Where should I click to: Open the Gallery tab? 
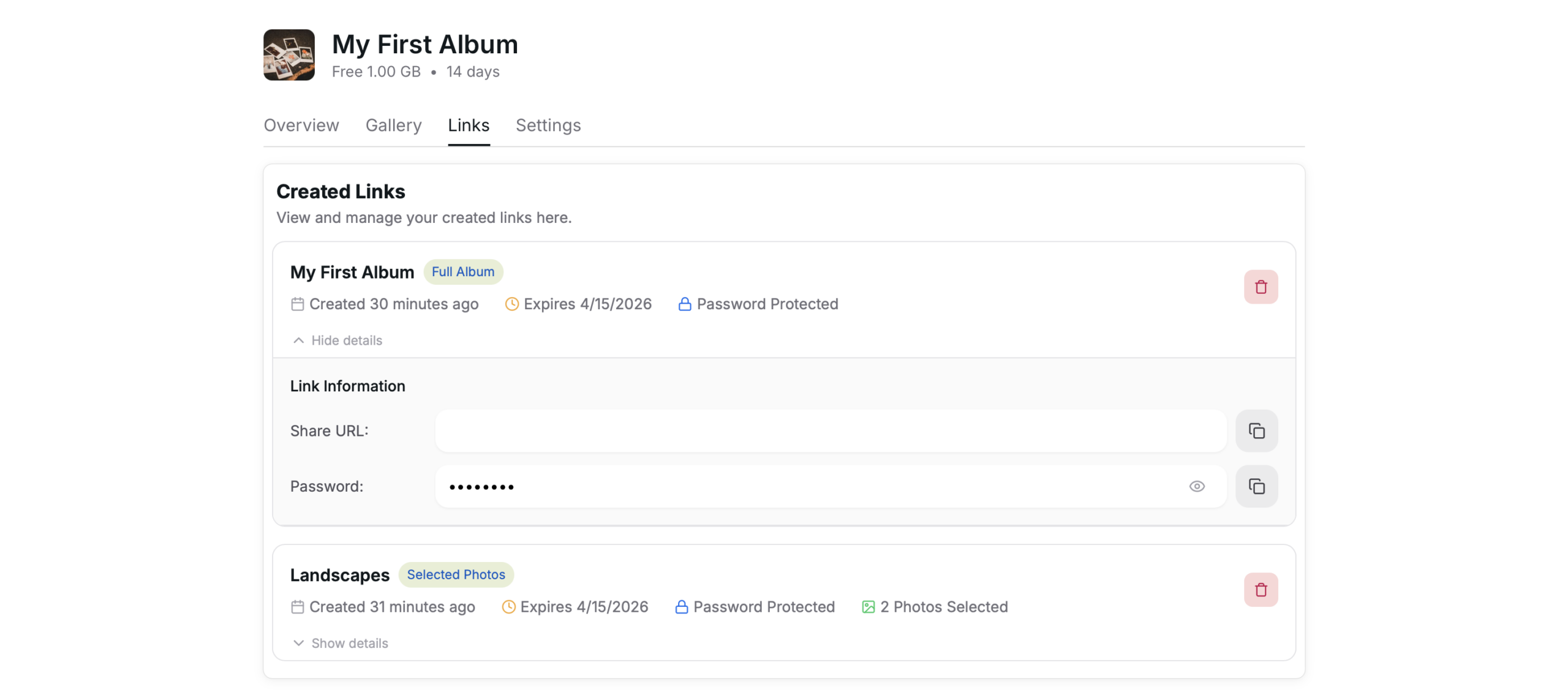(393, 126)
